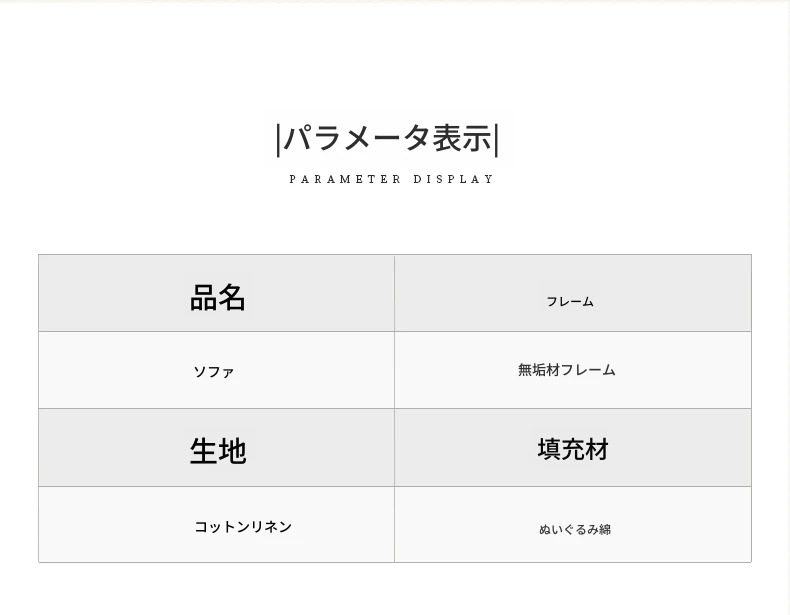Viewport: 790px width, 615px height.
Task: Click the top border of the table
Action: click(x=395, y=255)
